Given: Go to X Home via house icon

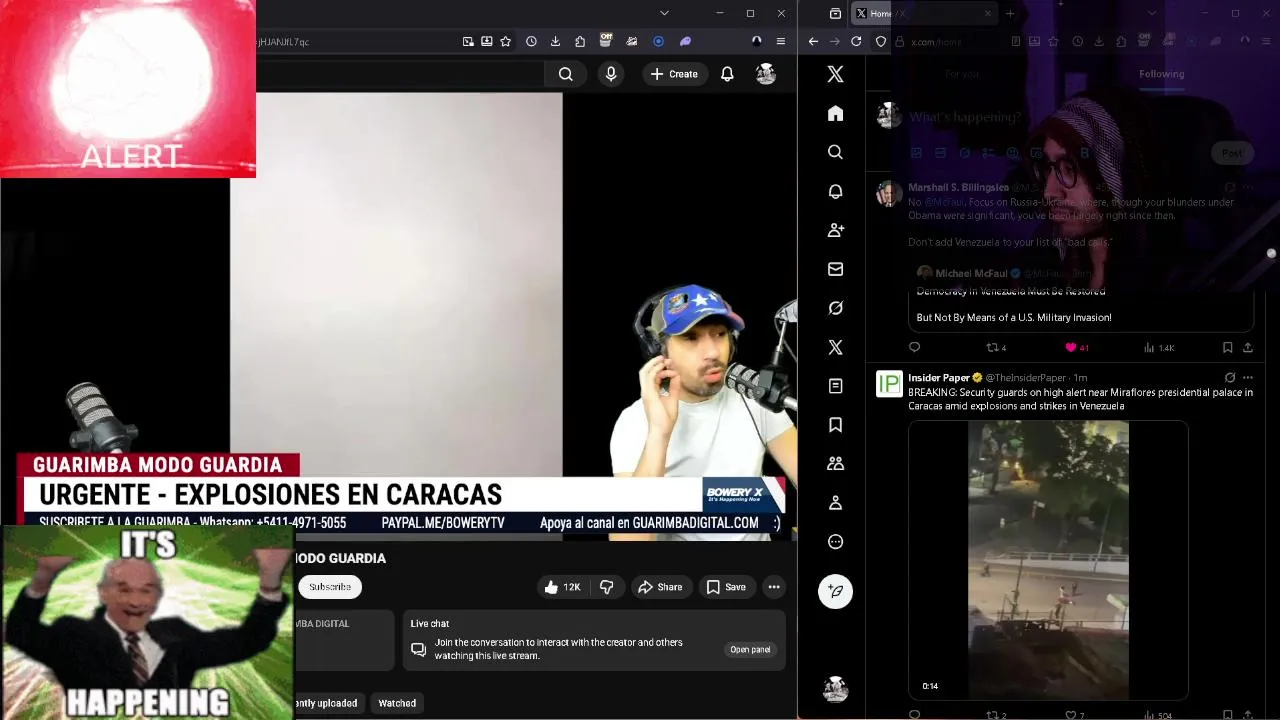Looking at the screenshot, I should click(835, 113).
